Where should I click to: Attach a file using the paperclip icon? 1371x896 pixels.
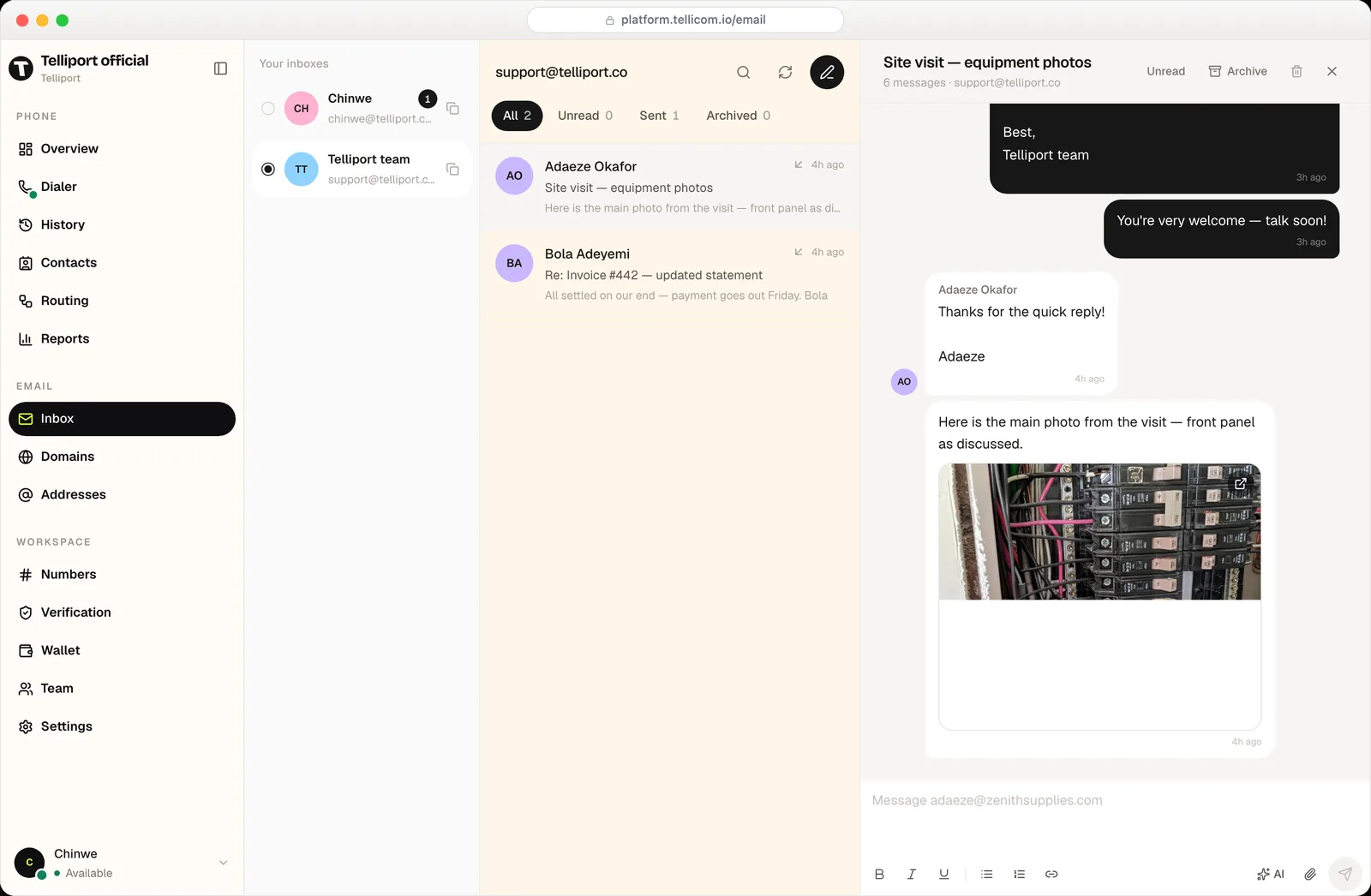coord(1310,874)
